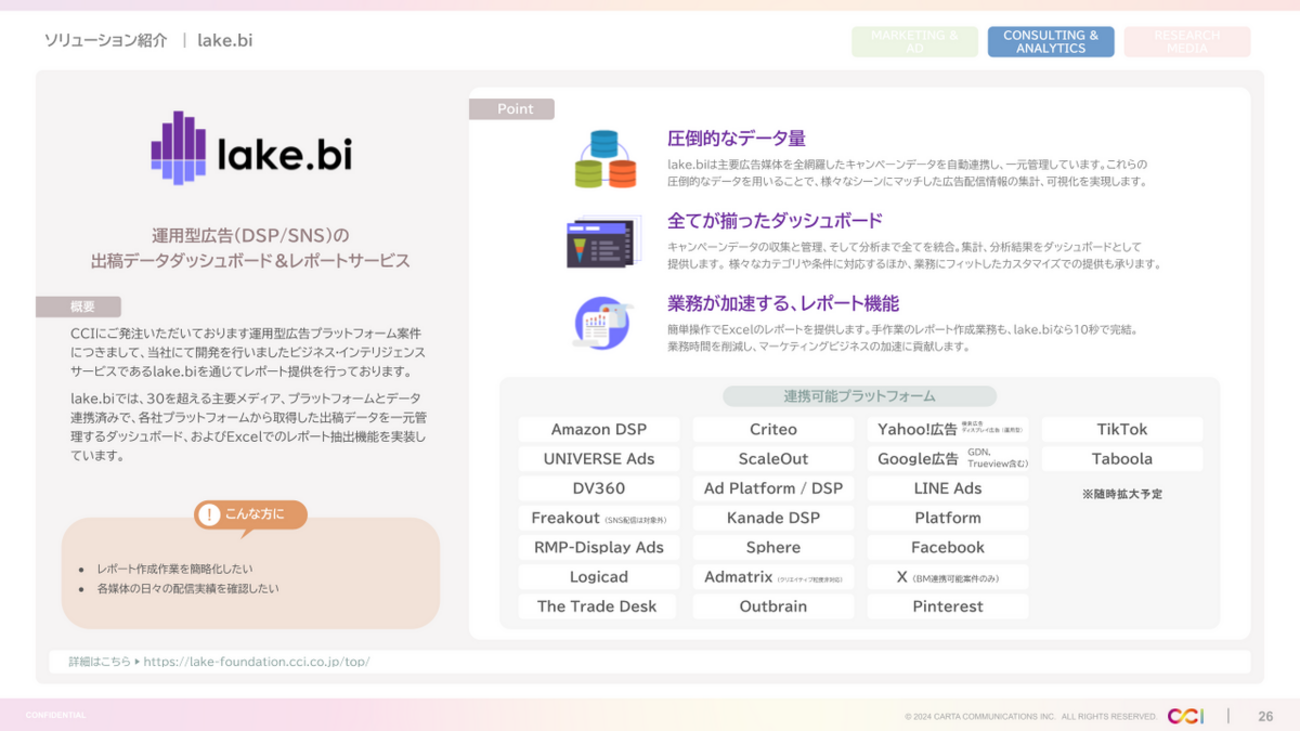This screenshot has height=731, width=1300.
Task: Click the CCI logo in footer
Action: pyautogui.click(x=1187, y=715)
